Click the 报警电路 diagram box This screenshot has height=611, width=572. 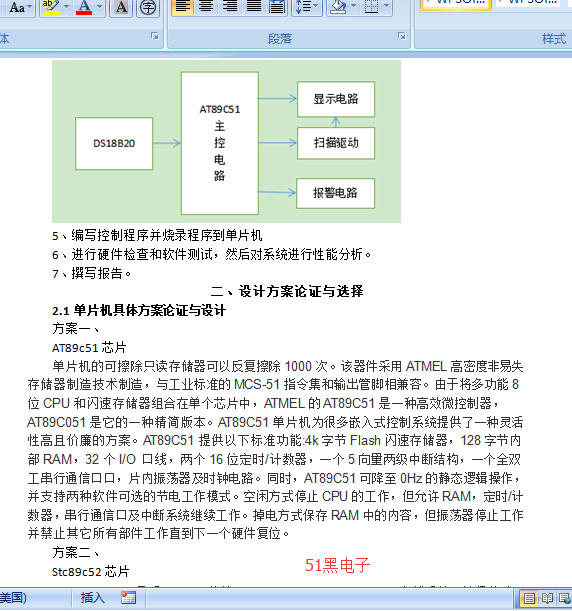[335, 193]
